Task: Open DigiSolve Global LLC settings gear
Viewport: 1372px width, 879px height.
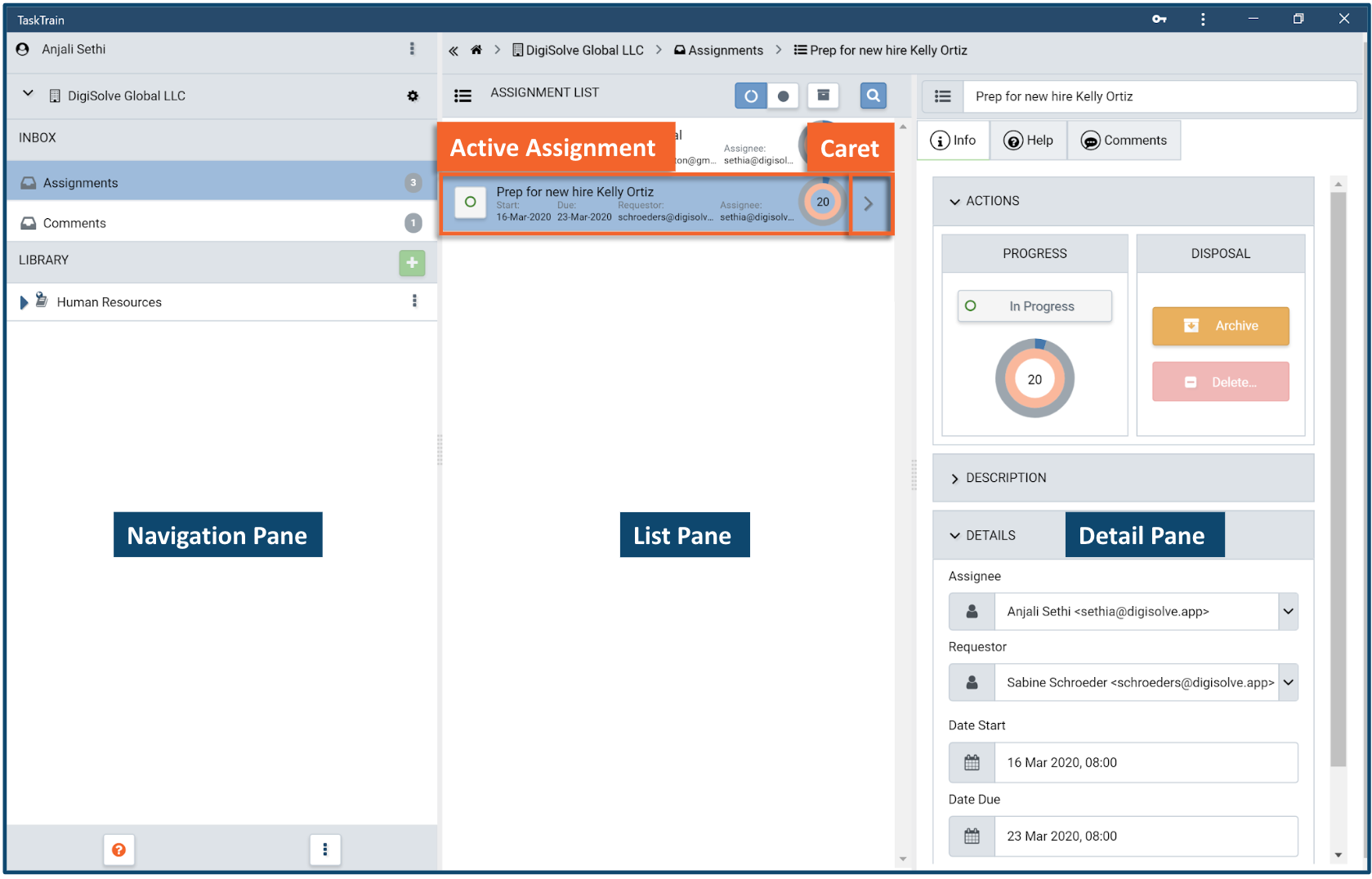Action: pyautogui.click(x=413, y=96)
